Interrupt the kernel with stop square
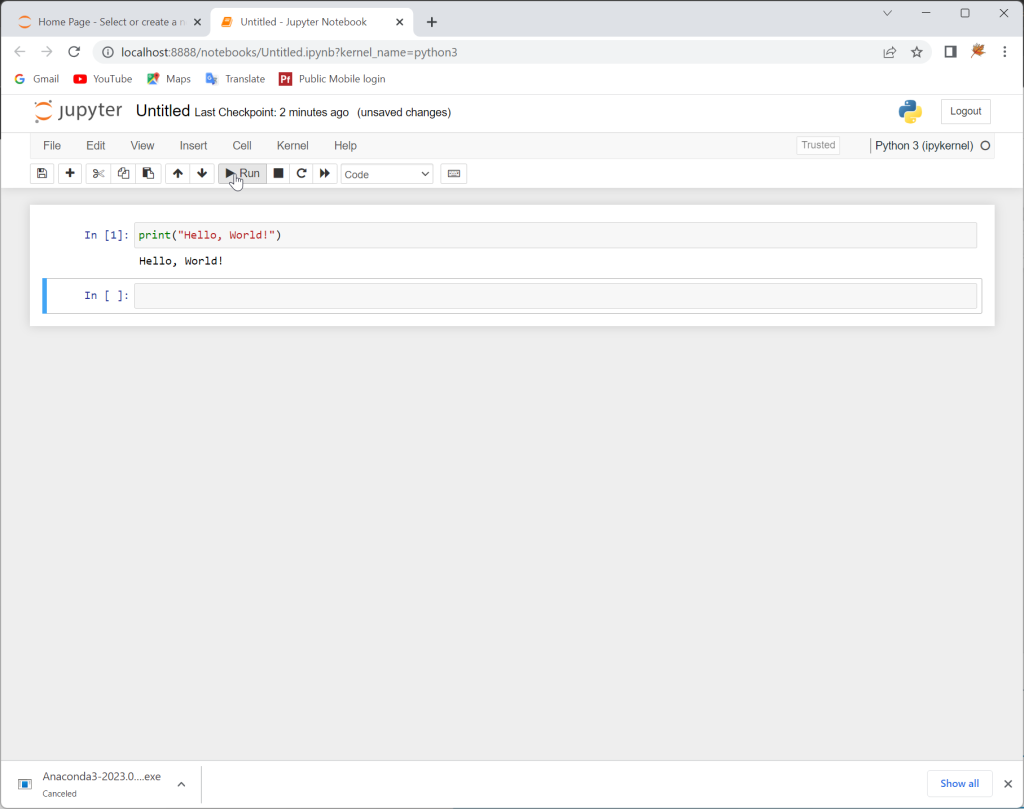Image resolution: width=1024 pixels, height=809 pixels. [x=278, y=174]
